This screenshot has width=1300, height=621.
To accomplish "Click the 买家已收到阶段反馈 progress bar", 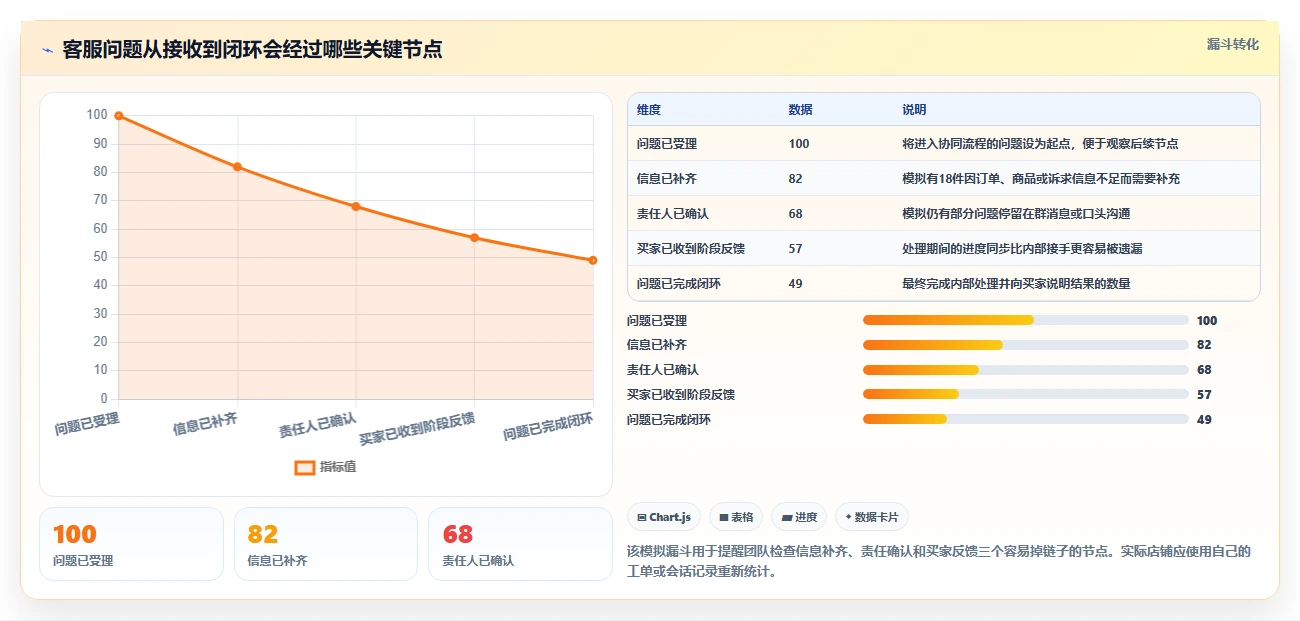I will point(1026,394).
